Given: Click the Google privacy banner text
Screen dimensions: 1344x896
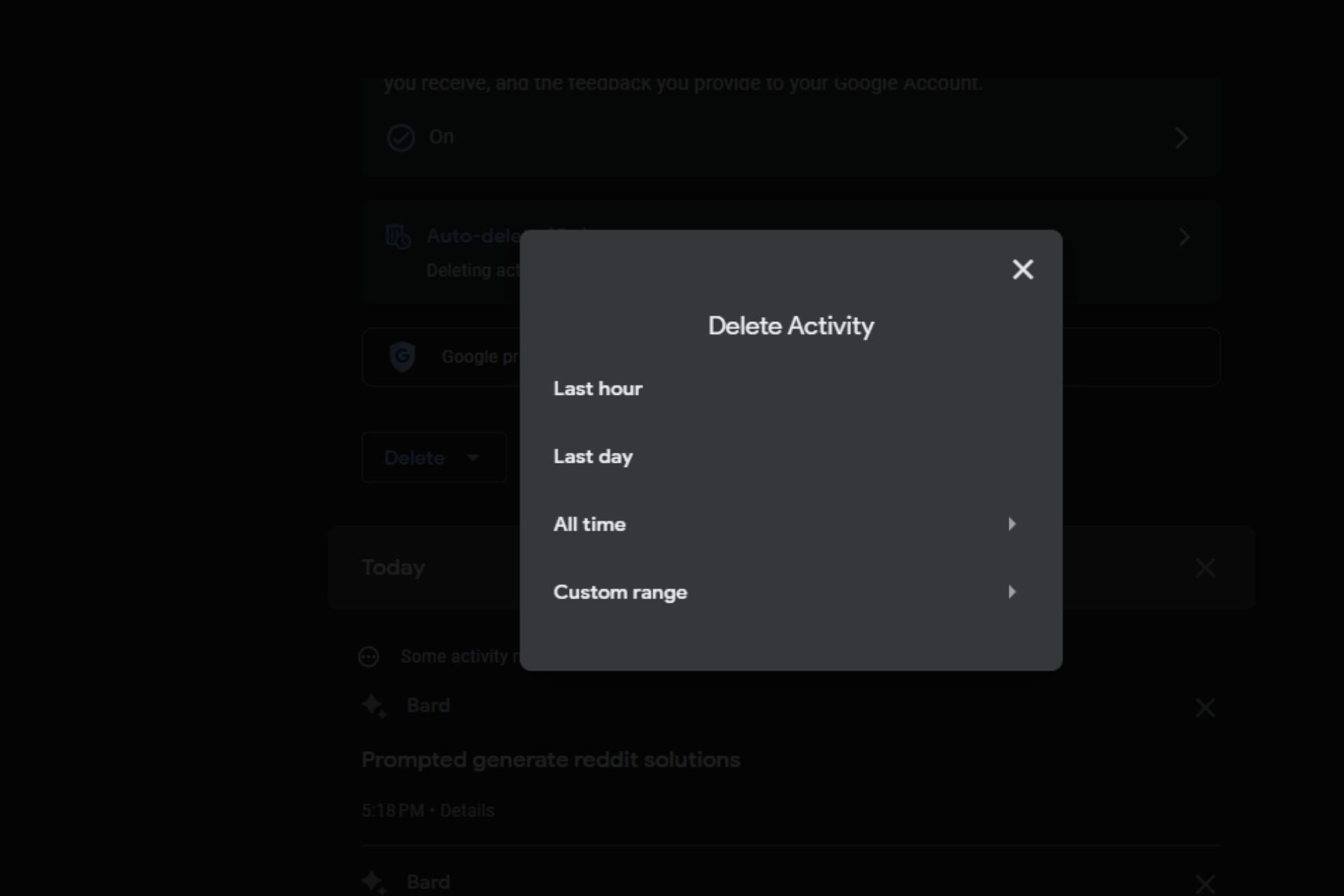Looking at the screenshot, I should (x=481, y=357).
